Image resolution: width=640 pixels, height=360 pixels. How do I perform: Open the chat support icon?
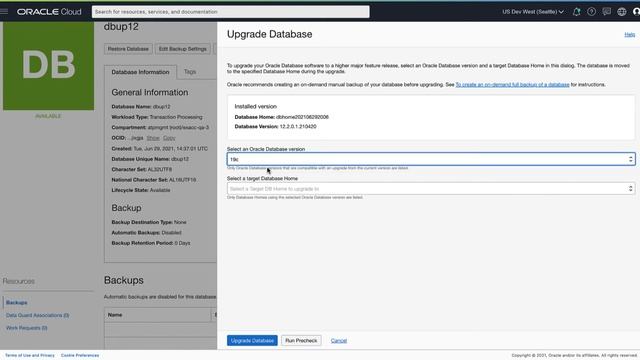coord(607,12)
